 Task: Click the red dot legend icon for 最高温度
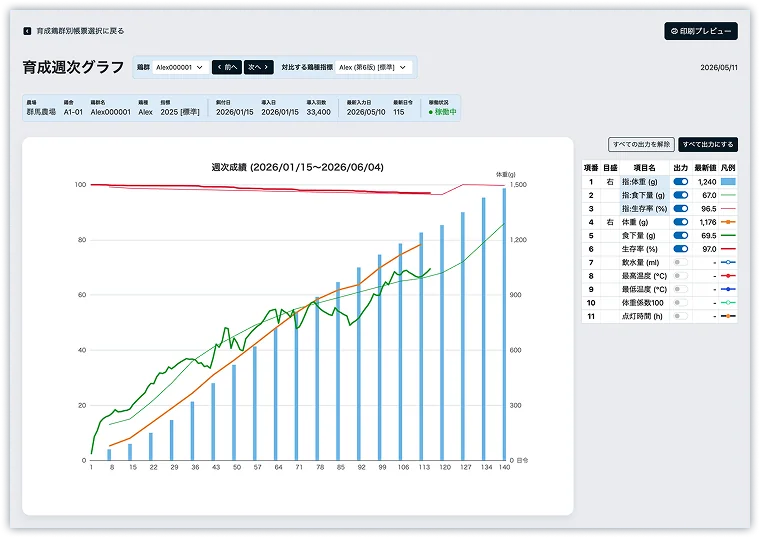(728, 275)
